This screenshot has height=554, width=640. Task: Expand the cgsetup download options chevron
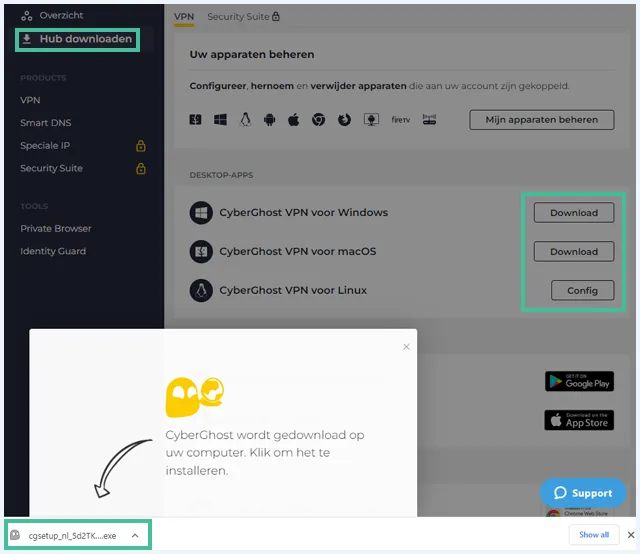pyautogui.click(x=135, y=535)
